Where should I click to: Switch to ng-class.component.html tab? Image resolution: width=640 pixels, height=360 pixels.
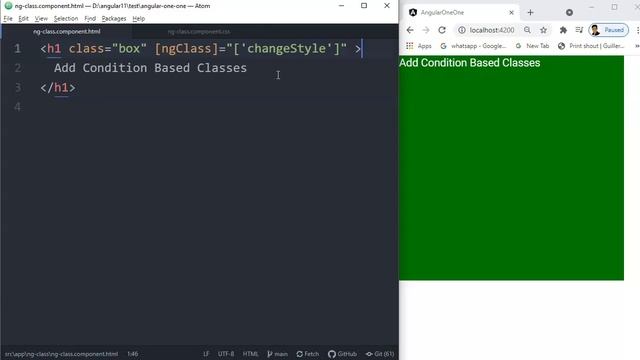pyautogui.click(x=67, y=31)
